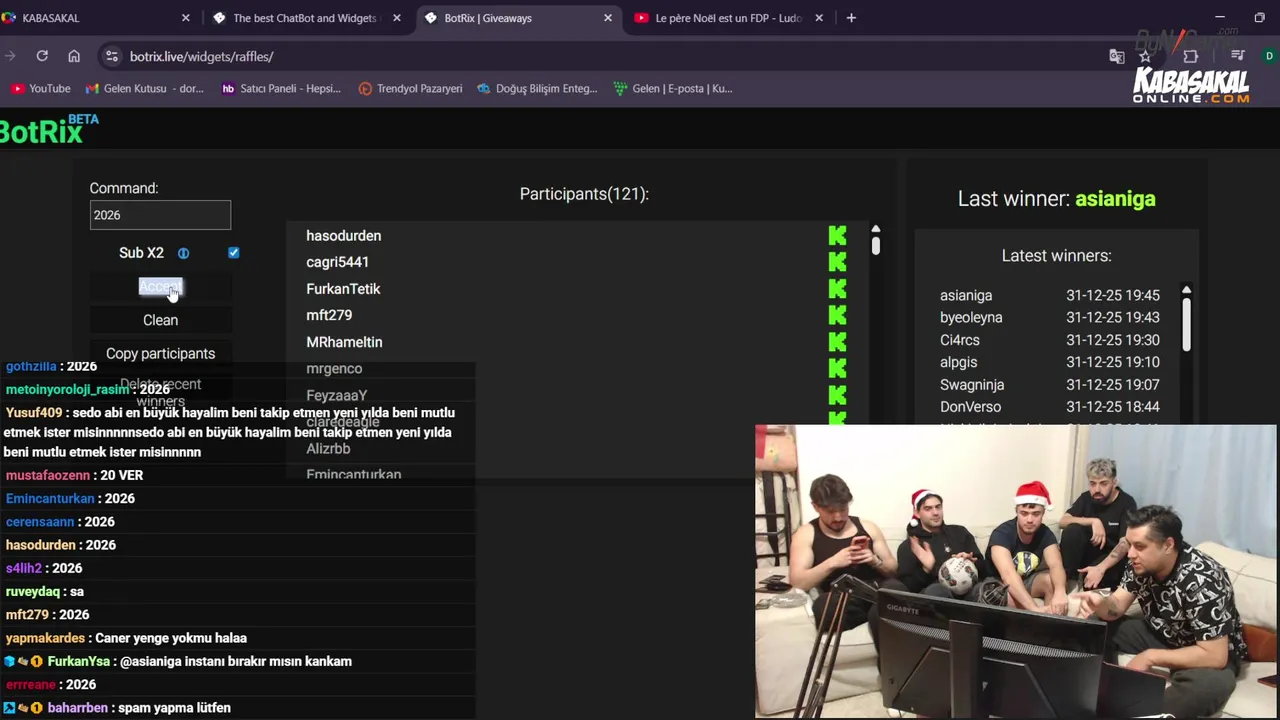Go to browser home page
Image resolution: width=1280 pixels, height=720 pixels.
(x=74, y=56)
